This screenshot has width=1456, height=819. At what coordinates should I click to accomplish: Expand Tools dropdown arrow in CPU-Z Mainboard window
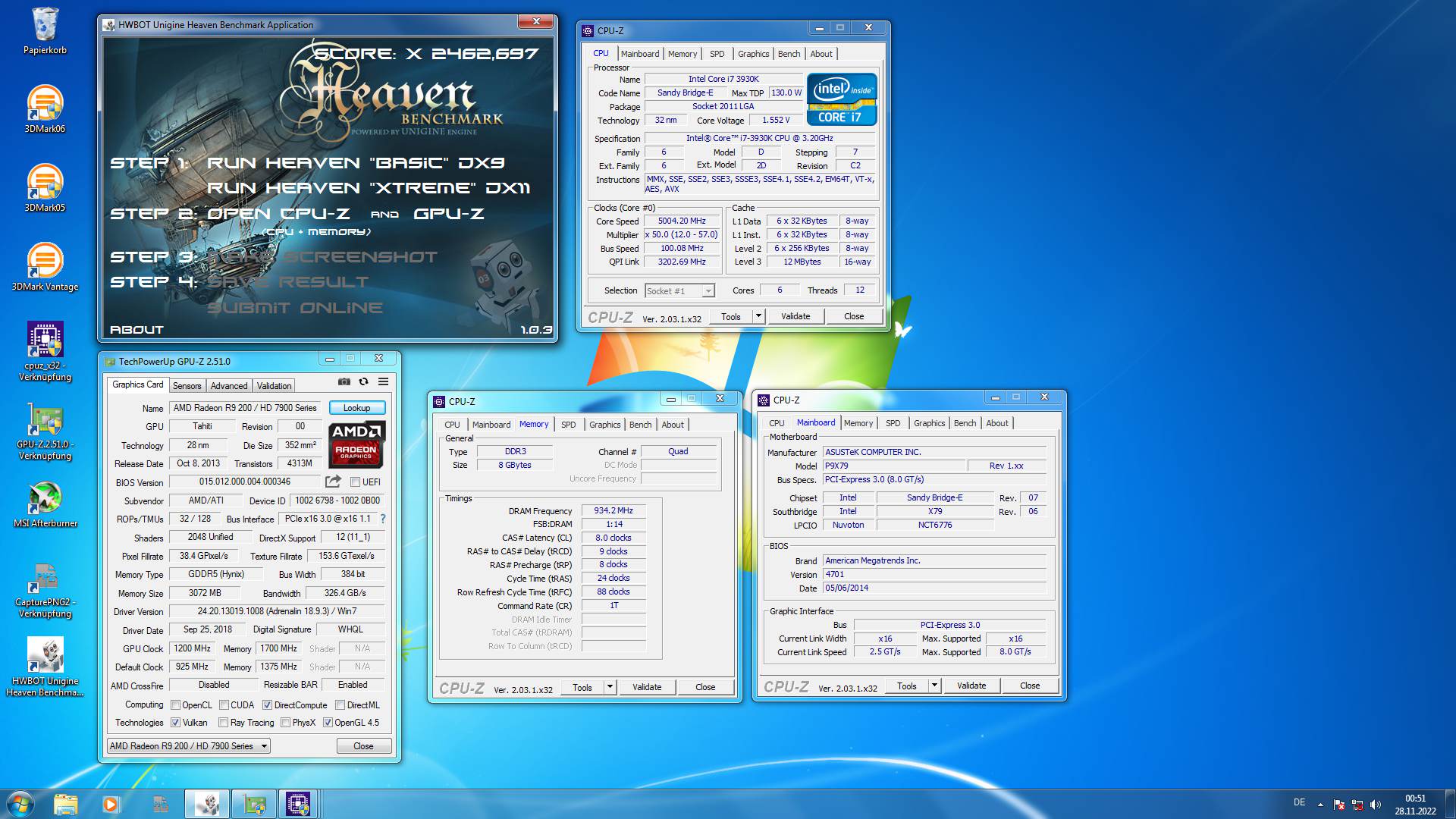tap(934, 686)
